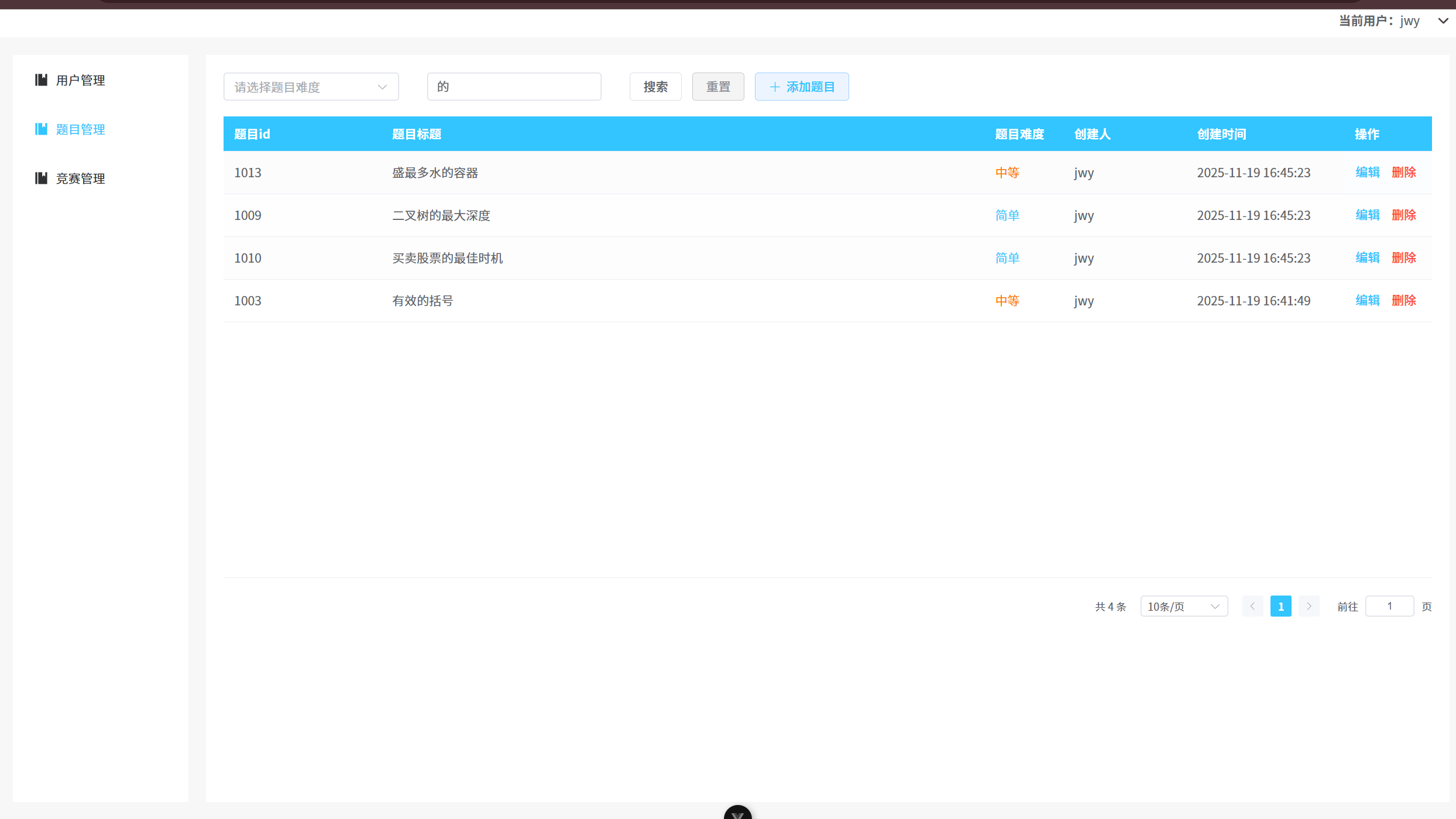Click the 重置 reset button
Screen dimensions: 1456x819
[717, 86]
